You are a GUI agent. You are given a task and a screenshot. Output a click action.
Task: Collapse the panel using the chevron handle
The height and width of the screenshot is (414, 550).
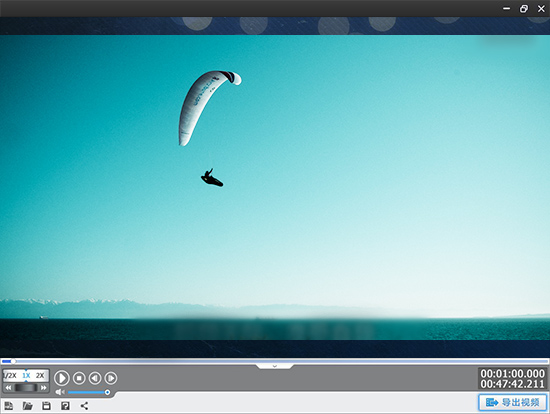275,366
